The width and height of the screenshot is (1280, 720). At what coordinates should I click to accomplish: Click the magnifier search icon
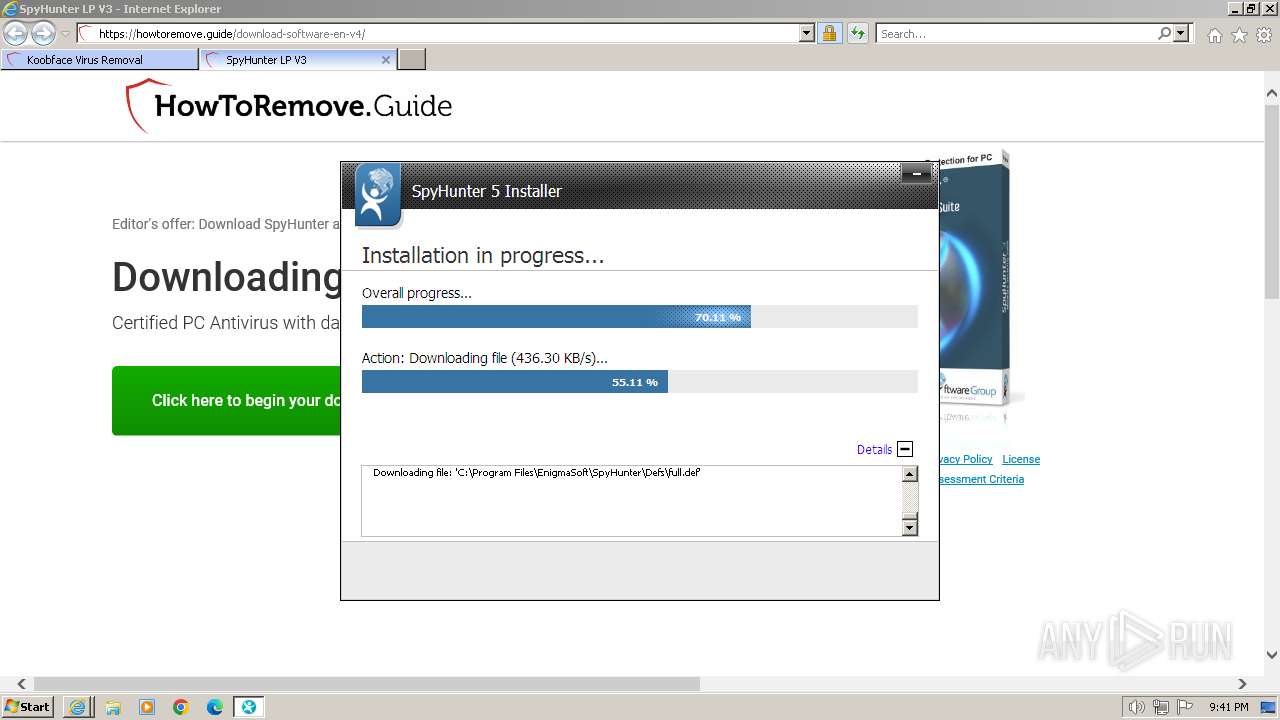1164,34
